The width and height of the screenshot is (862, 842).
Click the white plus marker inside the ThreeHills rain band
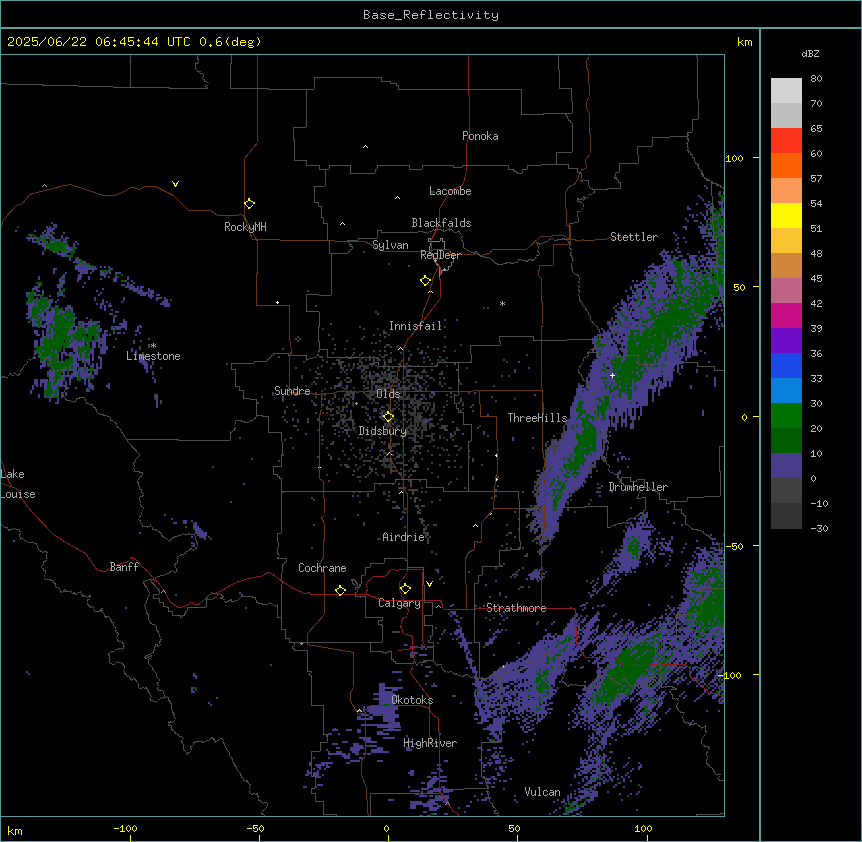point(612,375)
